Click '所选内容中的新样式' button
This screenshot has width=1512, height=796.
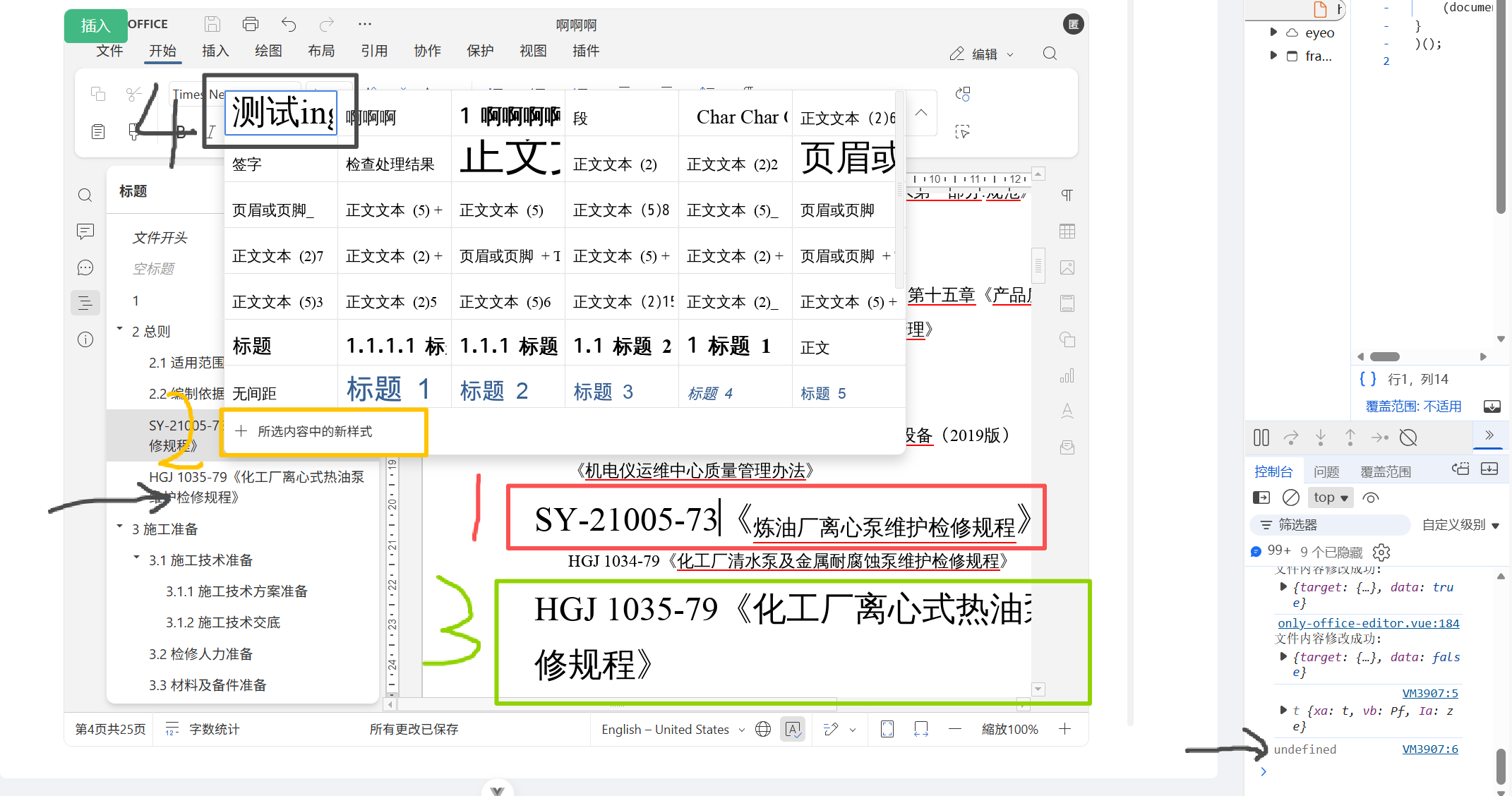click(x=314, y=431)
